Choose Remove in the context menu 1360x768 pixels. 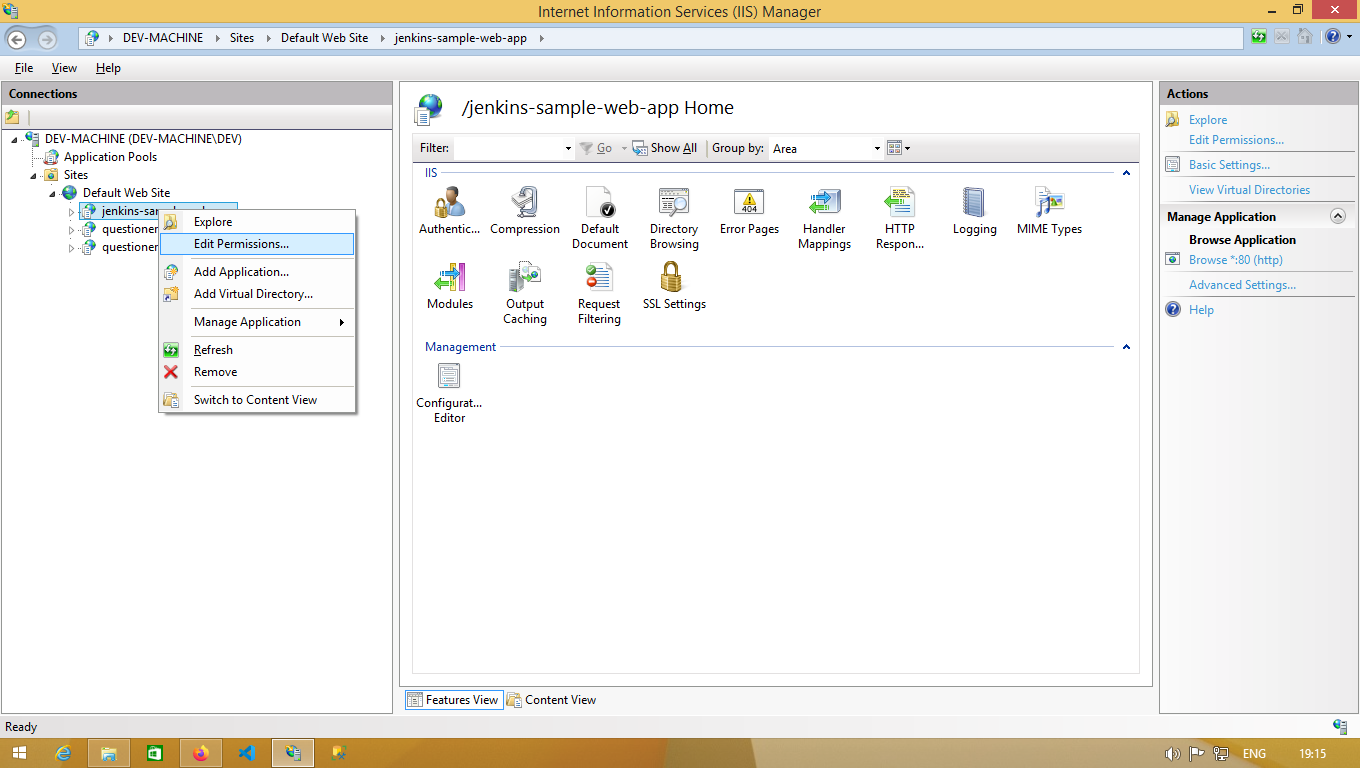257,372
